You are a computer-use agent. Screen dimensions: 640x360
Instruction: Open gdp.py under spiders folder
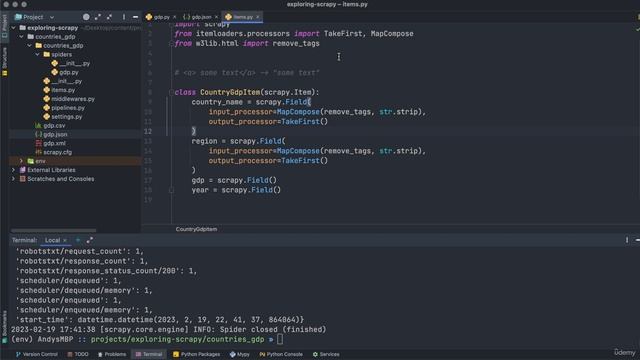(65, 72)
